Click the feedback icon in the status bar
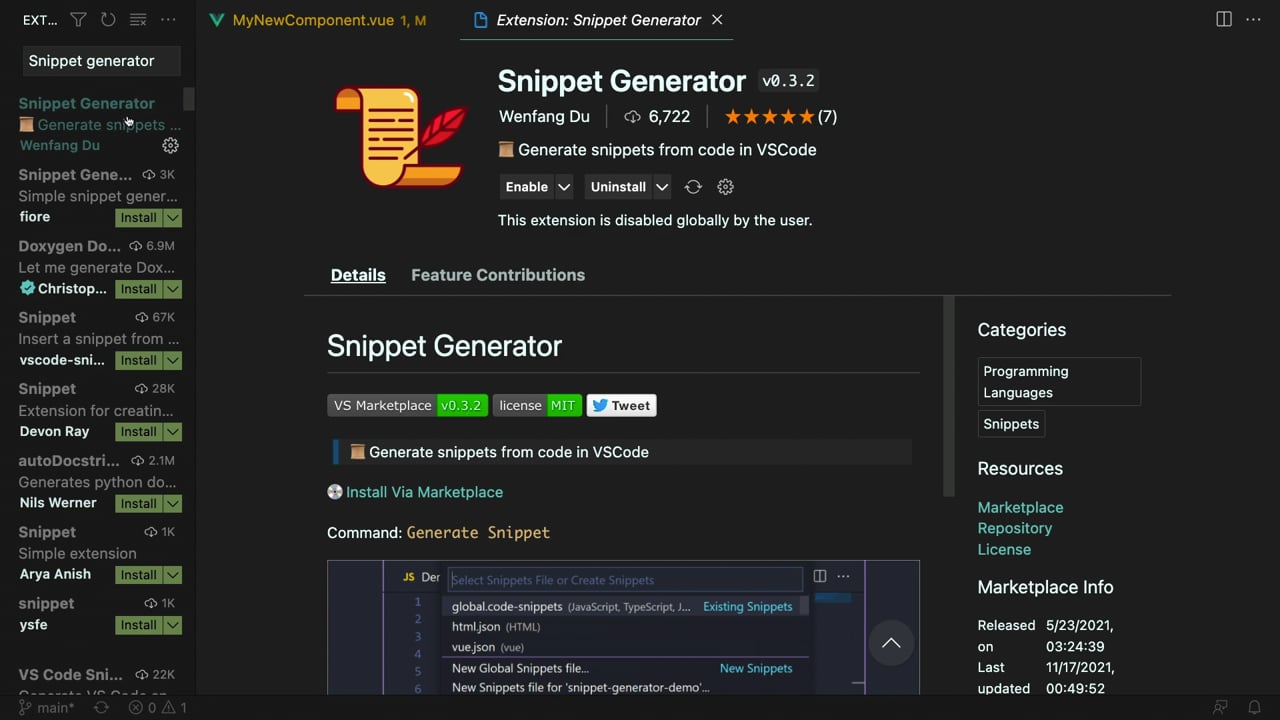This screenshot has height=720, width=1280. [1220, 707]
